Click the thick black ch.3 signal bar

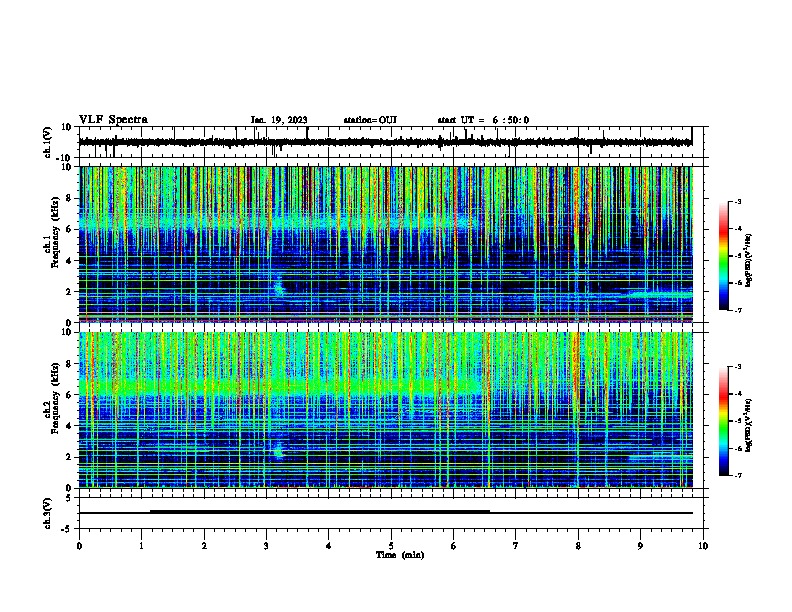pos(320,512)
